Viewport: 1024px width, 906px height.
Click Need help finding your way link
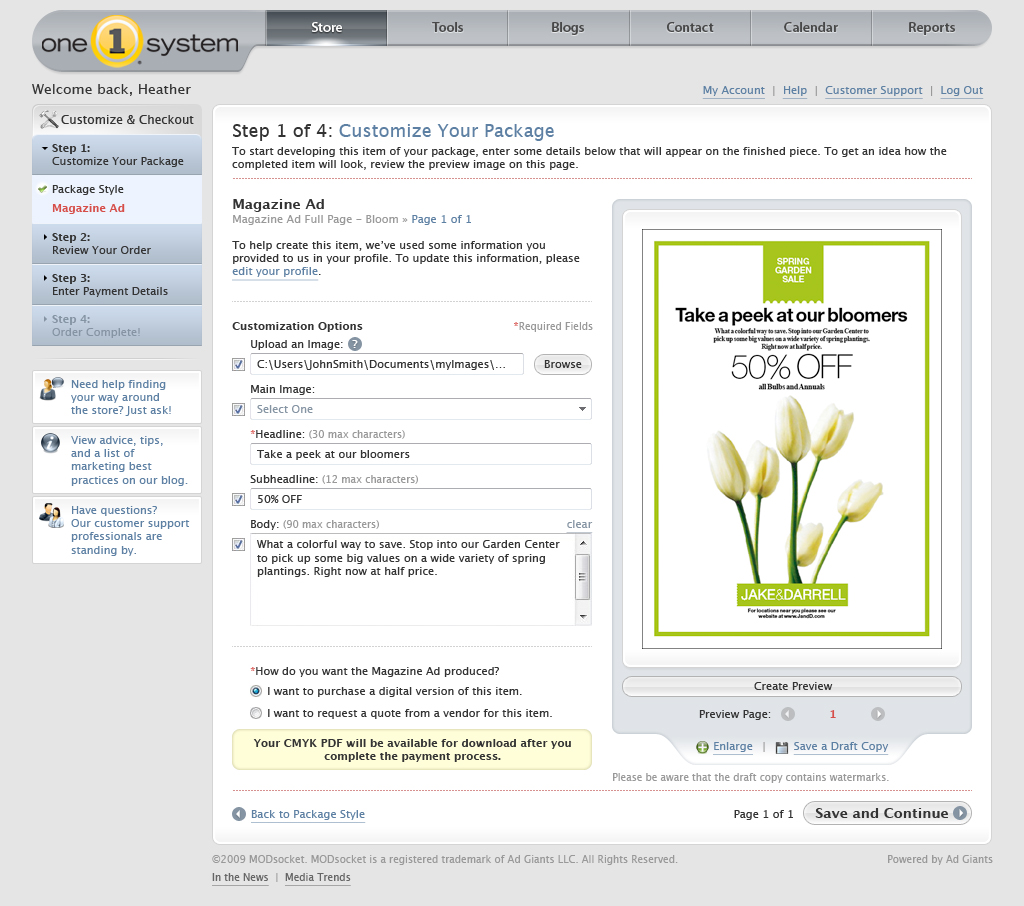tap(121, 397)
